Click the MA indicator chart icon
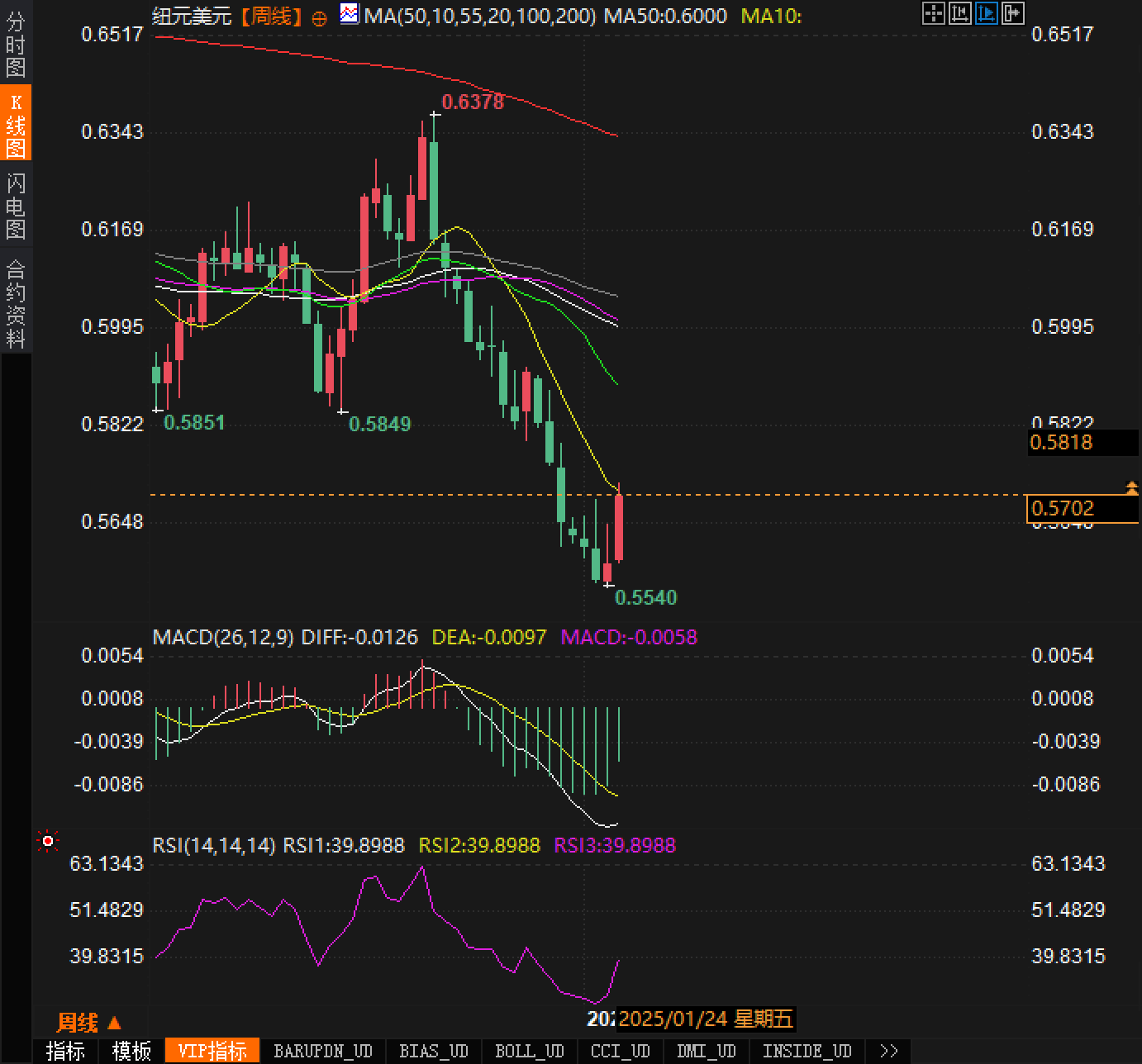Screen dimensions: 1142x1064 coord(350,14)
